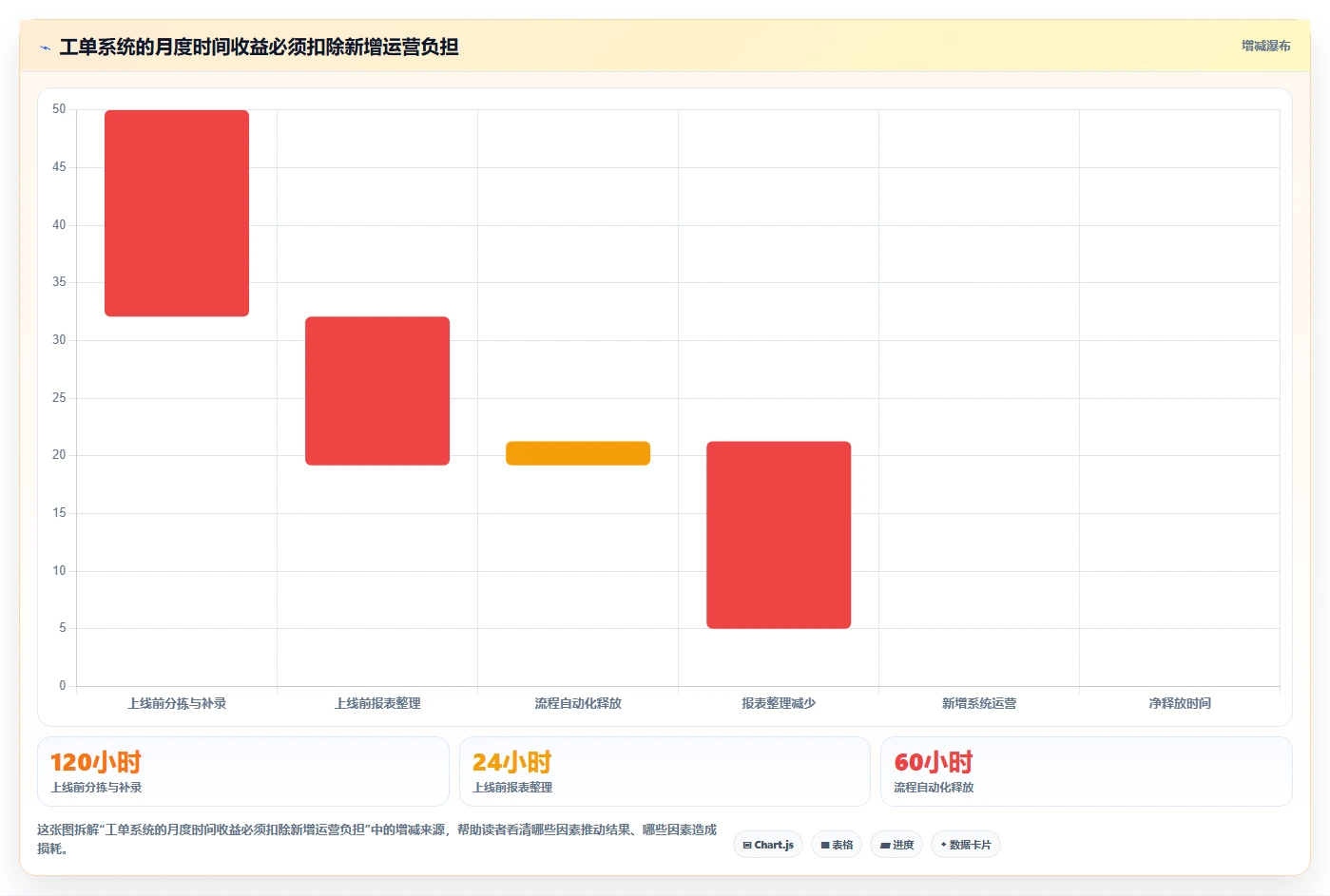Click the x-axis label 上线前分拣与补录
Image resolution: width=1330 pixels, height=896 pixels.
(177, 703)
